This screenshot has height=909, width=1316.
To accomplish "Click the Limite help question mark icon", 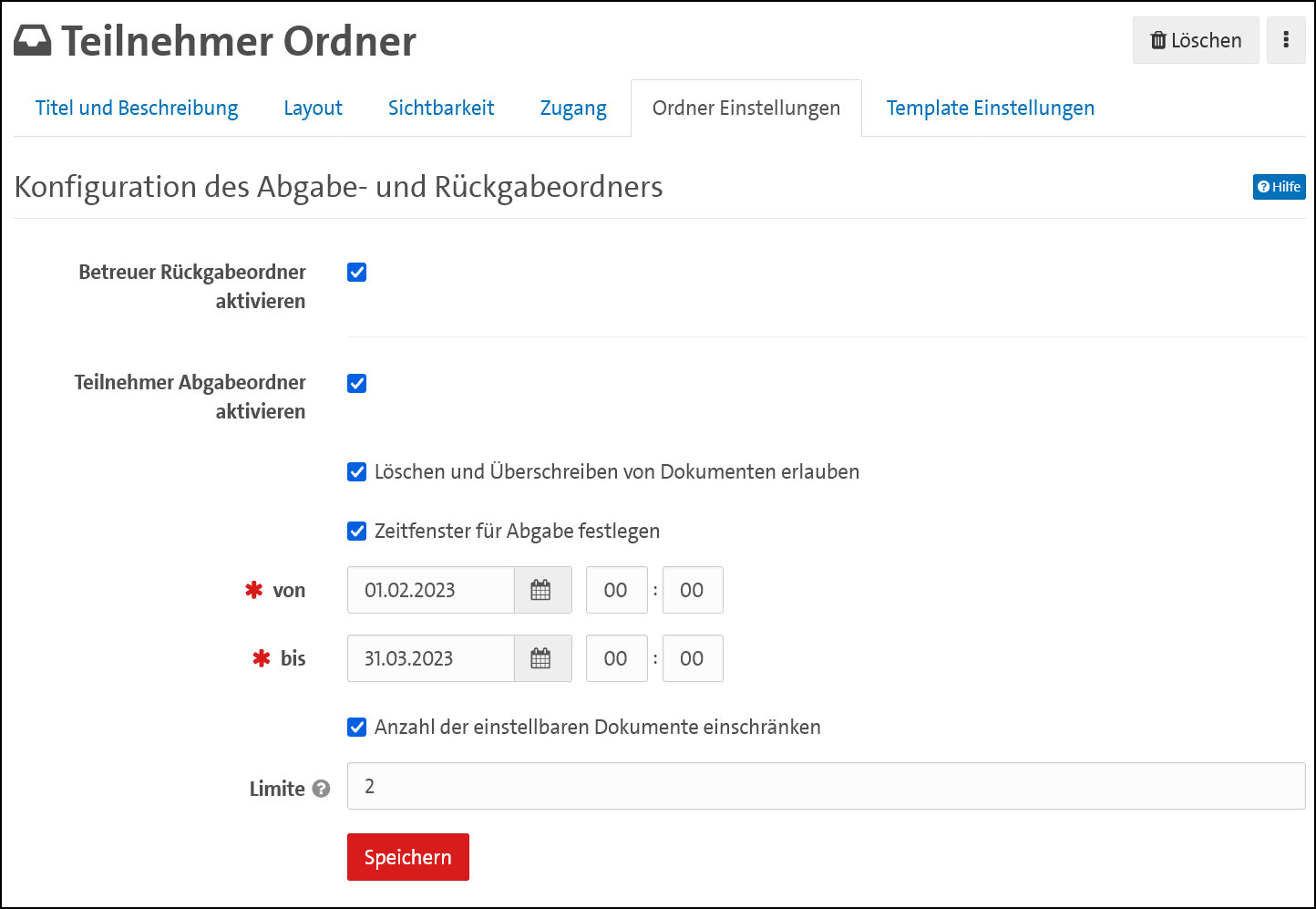I will [321, 789].
